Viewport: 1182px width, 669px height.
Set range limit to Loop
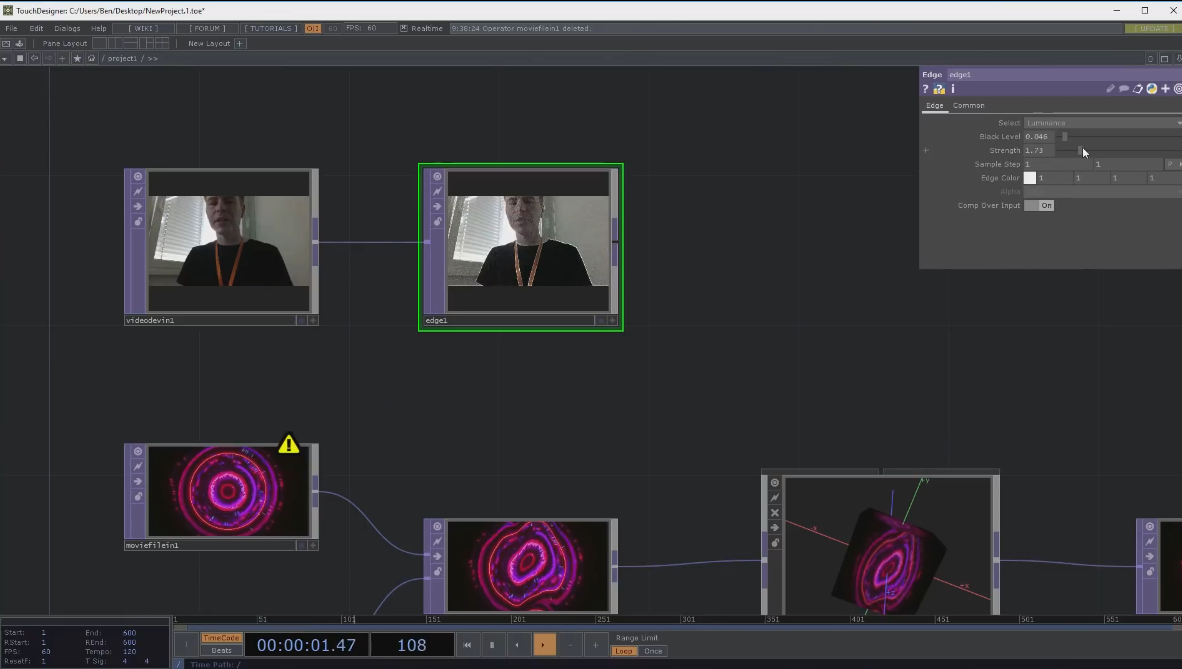(x=624, y=652)
